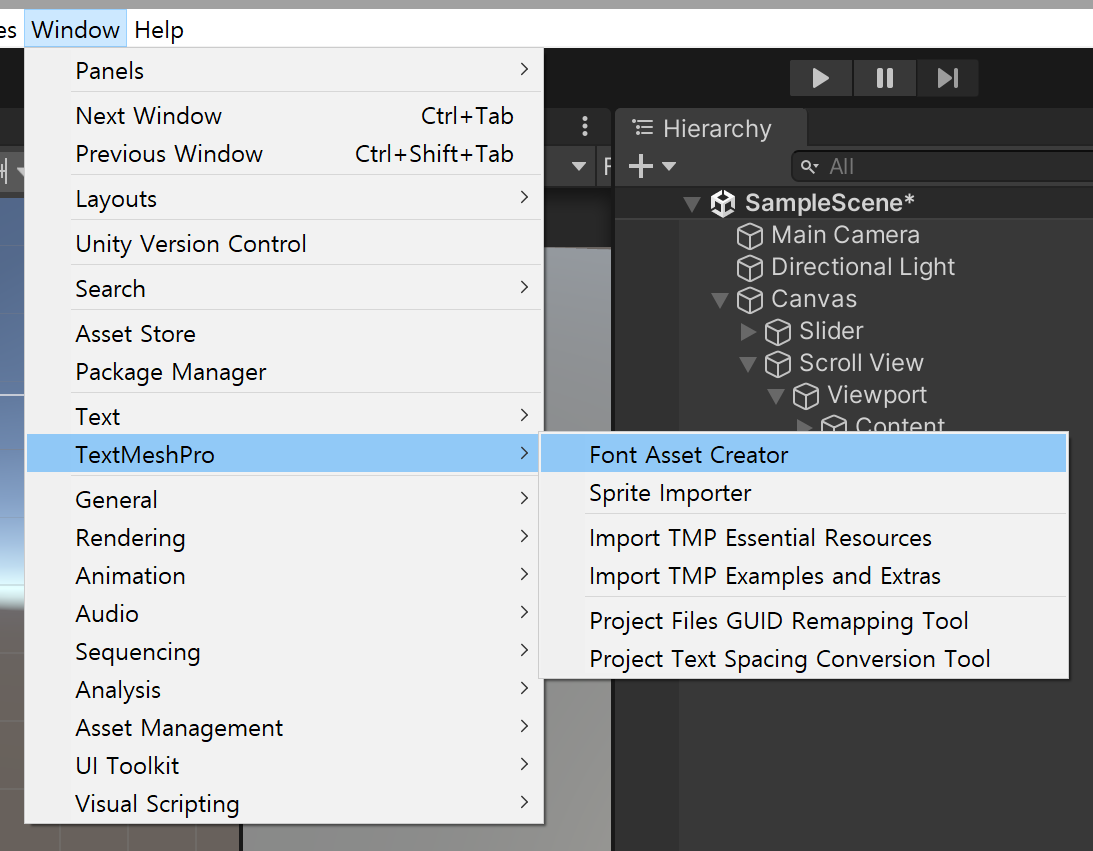The image size is (1093, 851).
Task: Open the Analysis submenu
Action: coord(284,690)
